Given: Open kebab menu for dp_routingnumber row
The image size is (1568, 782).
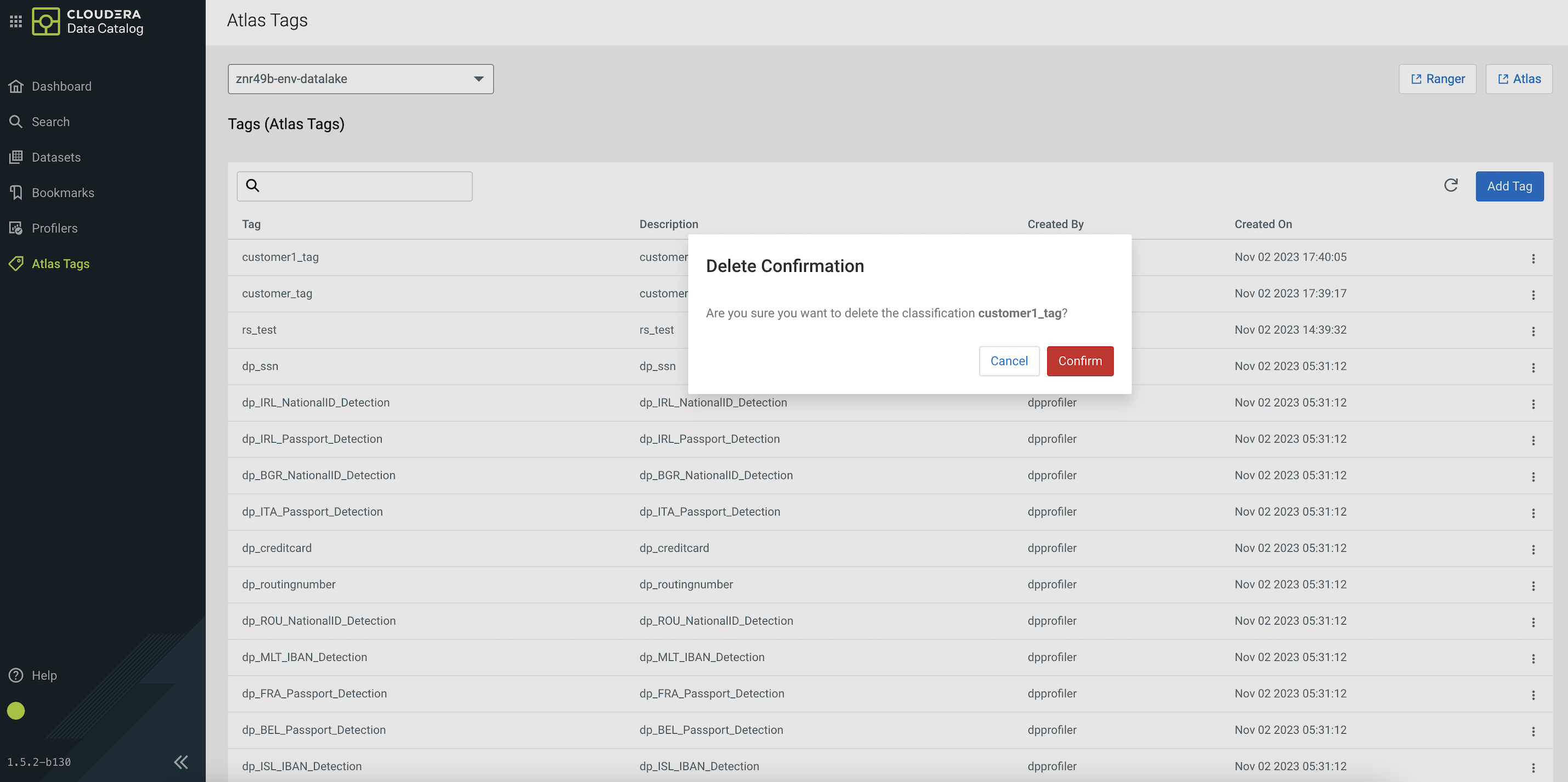Looking at the screenshot, I should [1533, 585].
